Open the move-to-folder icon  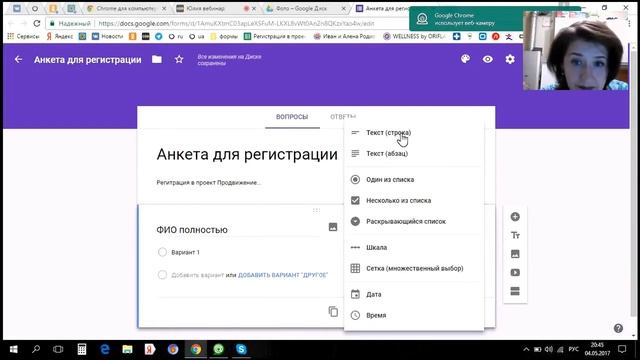click(x=157, y=60)
